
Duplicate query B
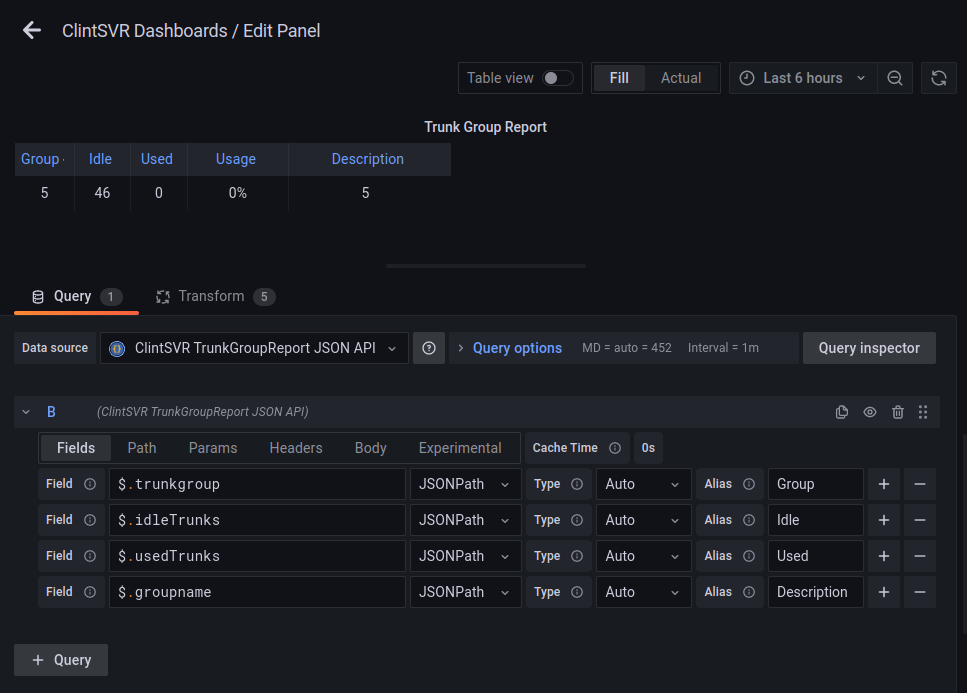pos(842,412)
